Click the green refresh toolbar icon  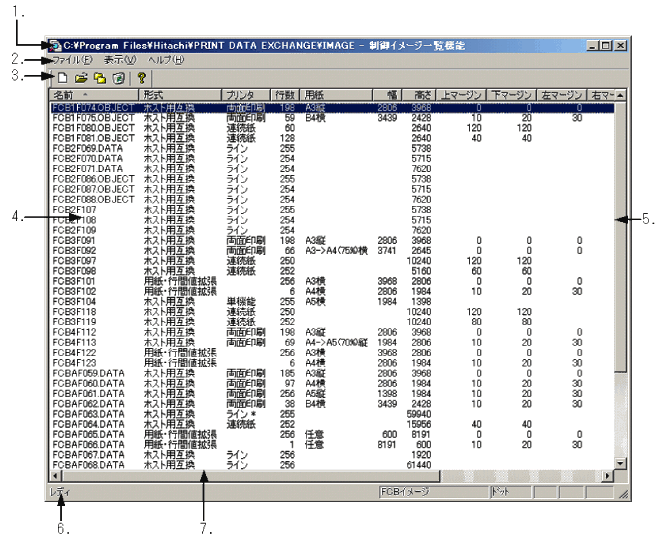coord(118,77)
